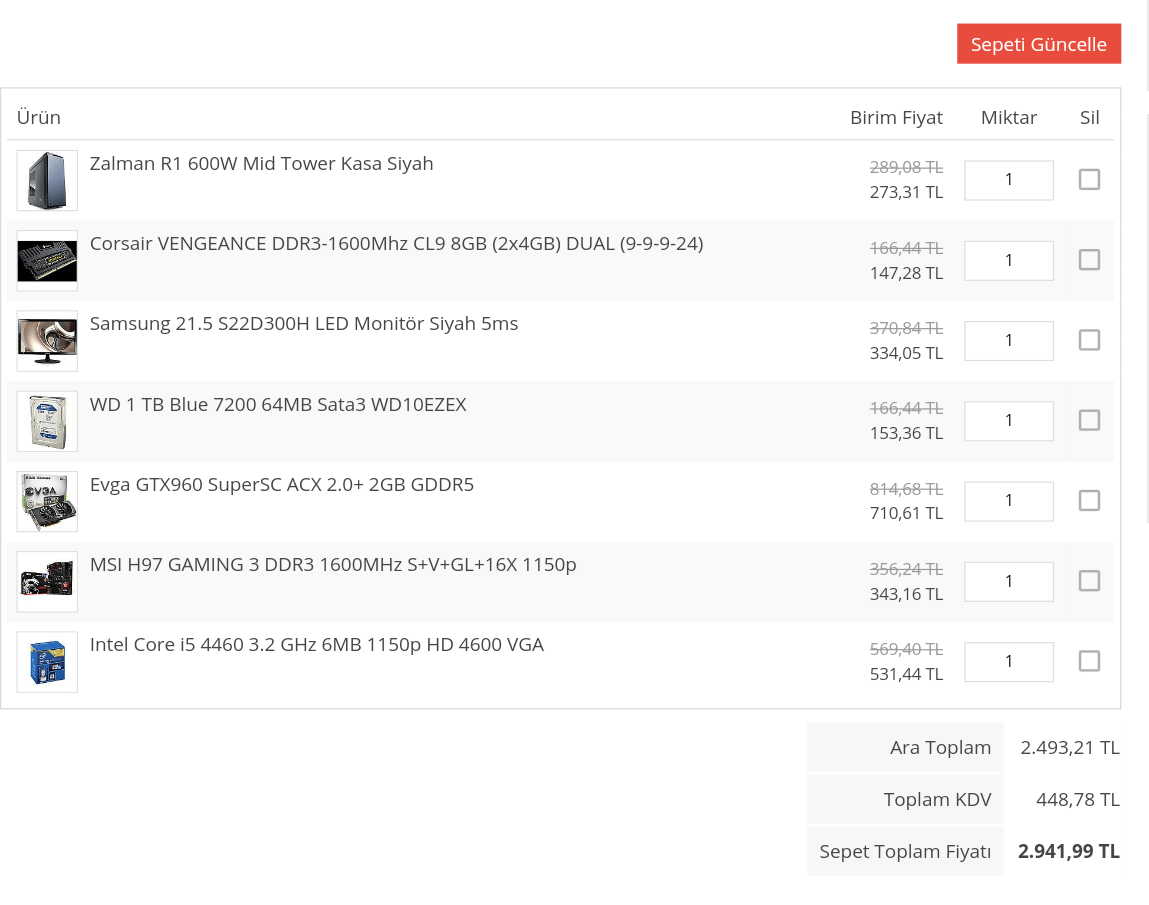Open the MSI H97 motherboard thumbnail

point(47,582)
